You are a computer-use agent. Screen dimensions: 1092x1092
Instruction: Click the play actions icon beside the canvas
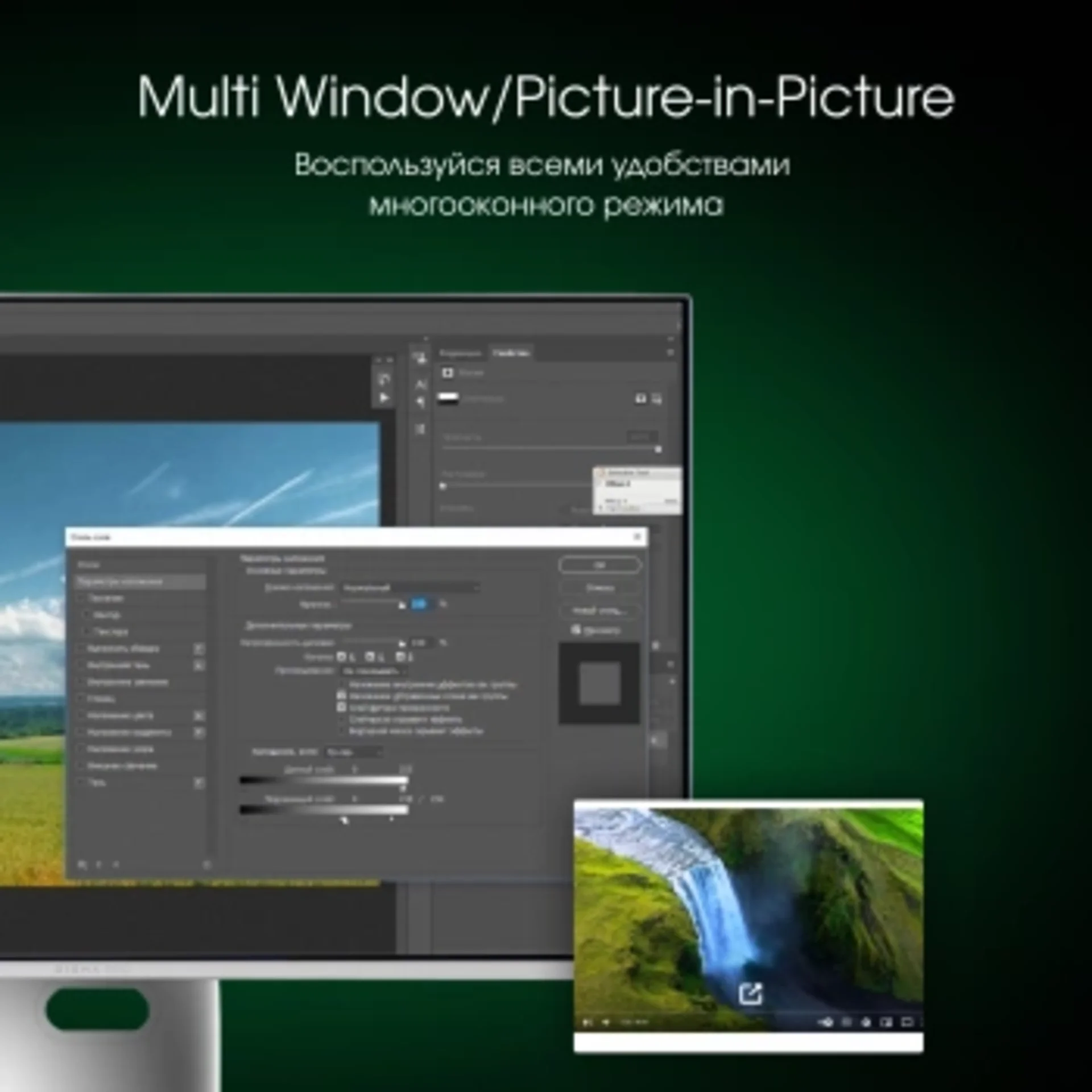(384, 398)
